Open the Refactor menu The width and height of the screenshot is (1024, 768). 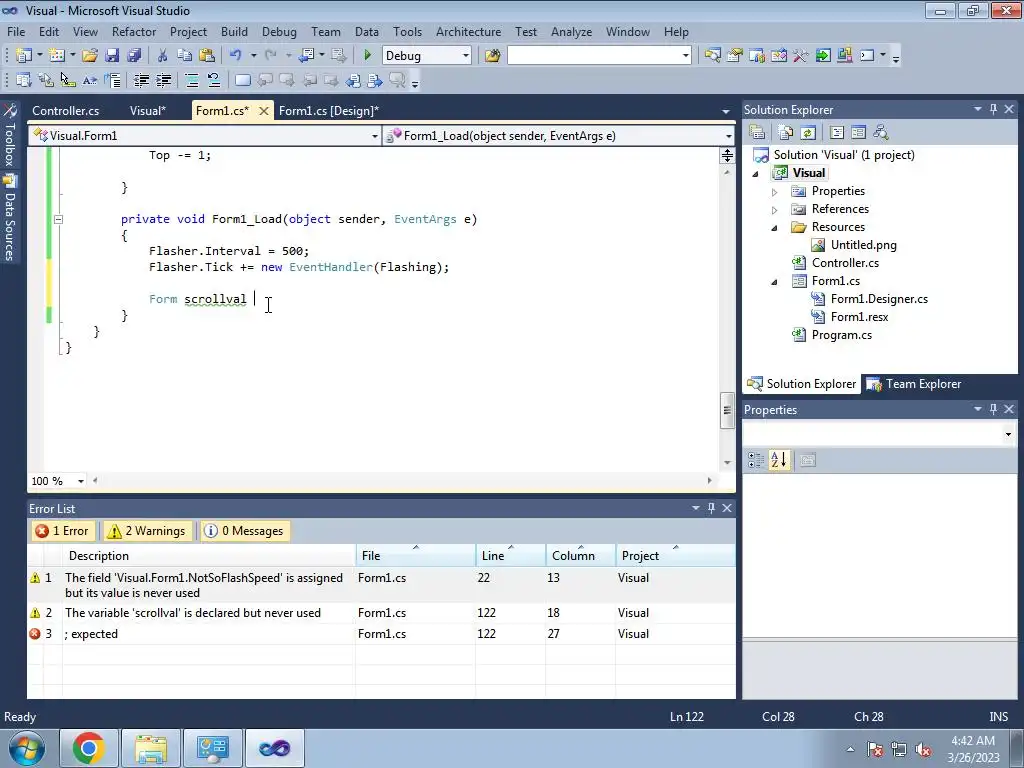click(x=134, y=31)
